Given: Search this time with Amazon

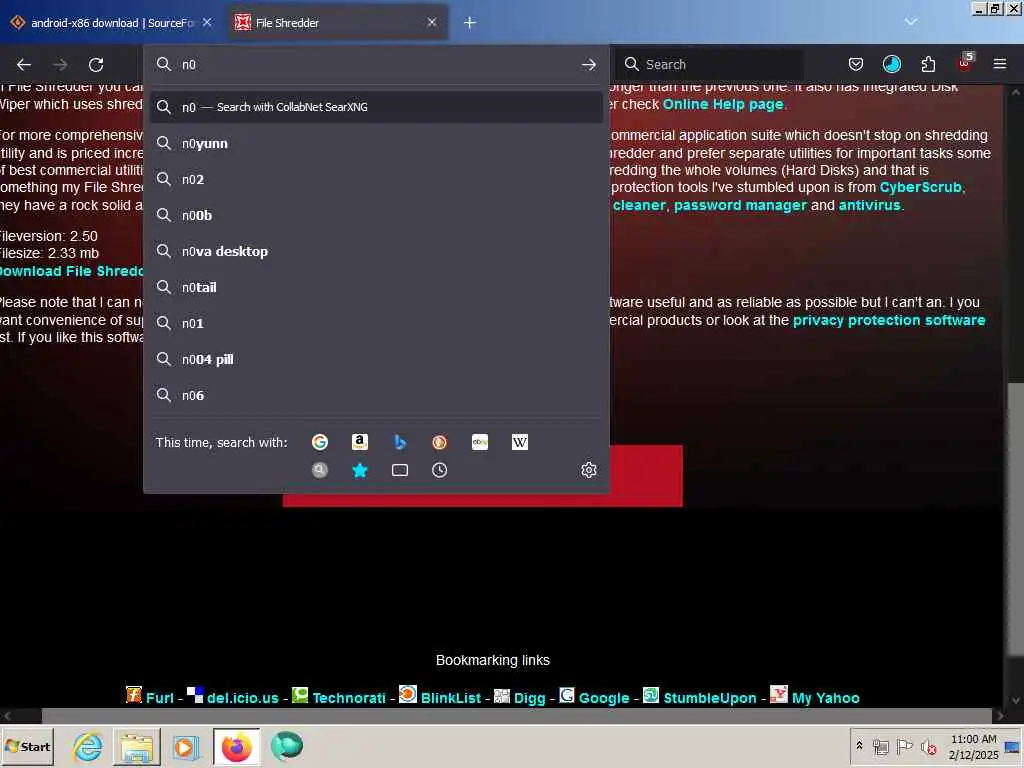Looking at the screenshot, I should (359, 442).
